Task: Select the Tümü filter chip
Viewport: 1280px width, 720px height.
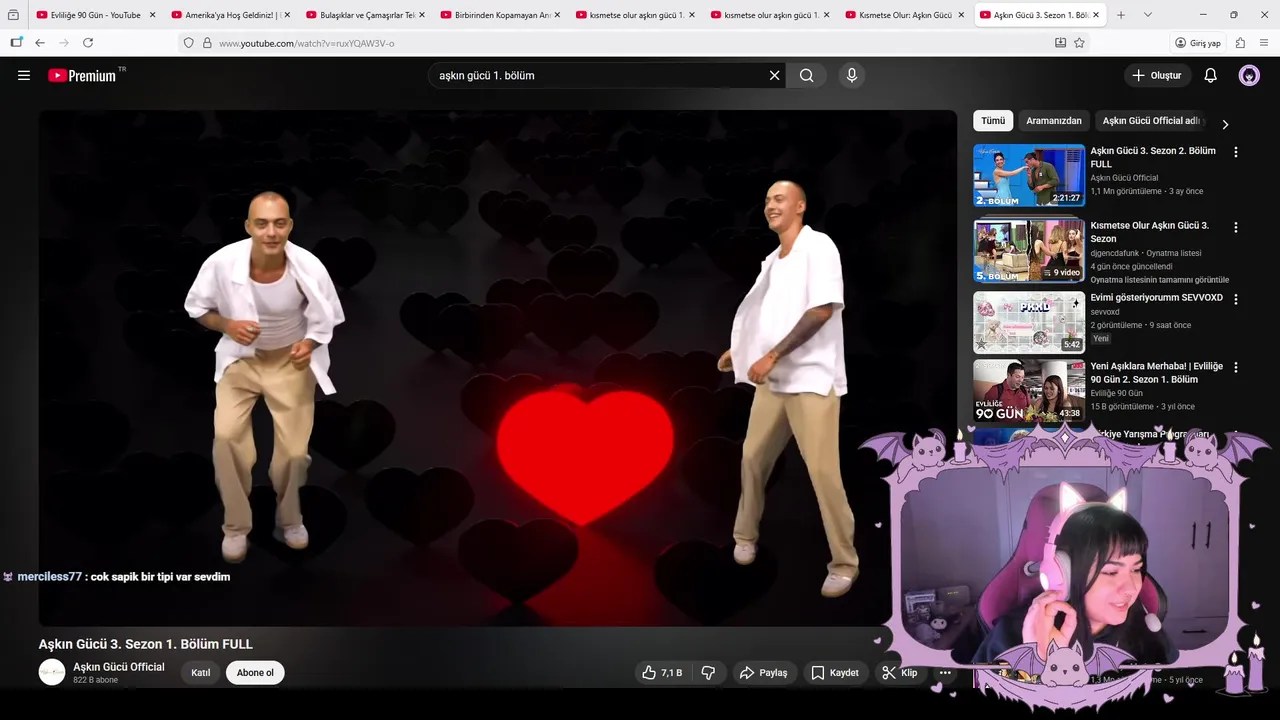Action: pyautogui.click(x=993, y=121)
